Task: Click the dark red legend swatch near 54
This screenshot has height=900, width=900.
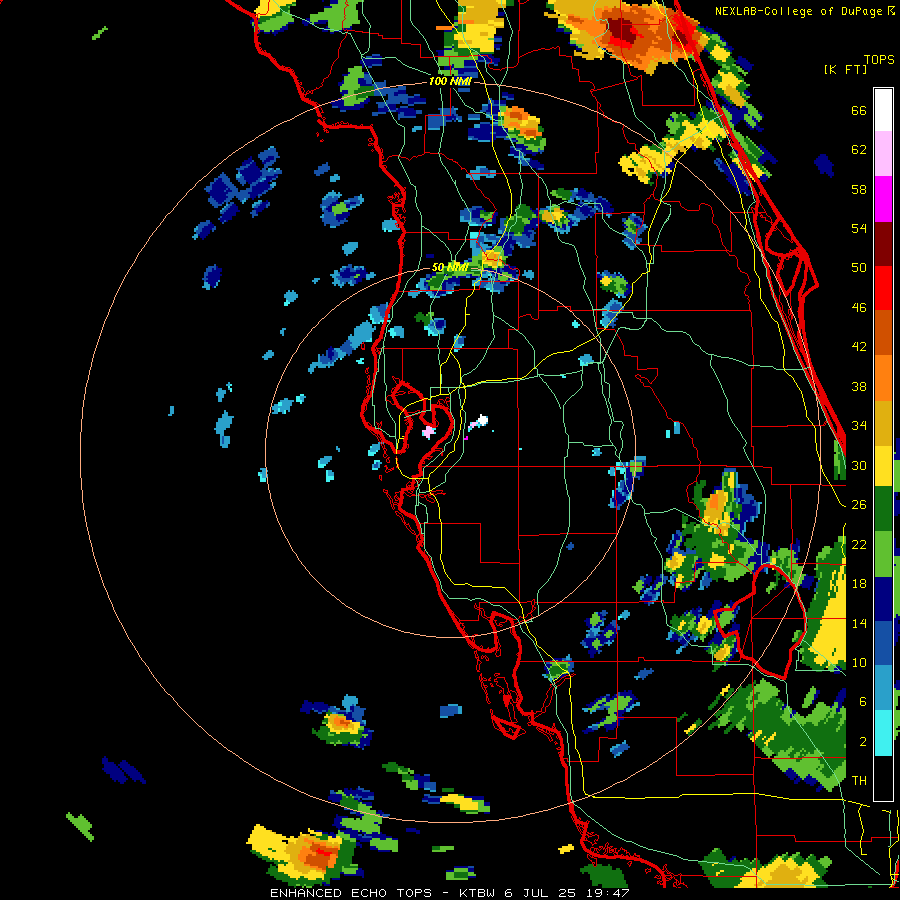Action: pyautogui.click(x=883, y=244)
